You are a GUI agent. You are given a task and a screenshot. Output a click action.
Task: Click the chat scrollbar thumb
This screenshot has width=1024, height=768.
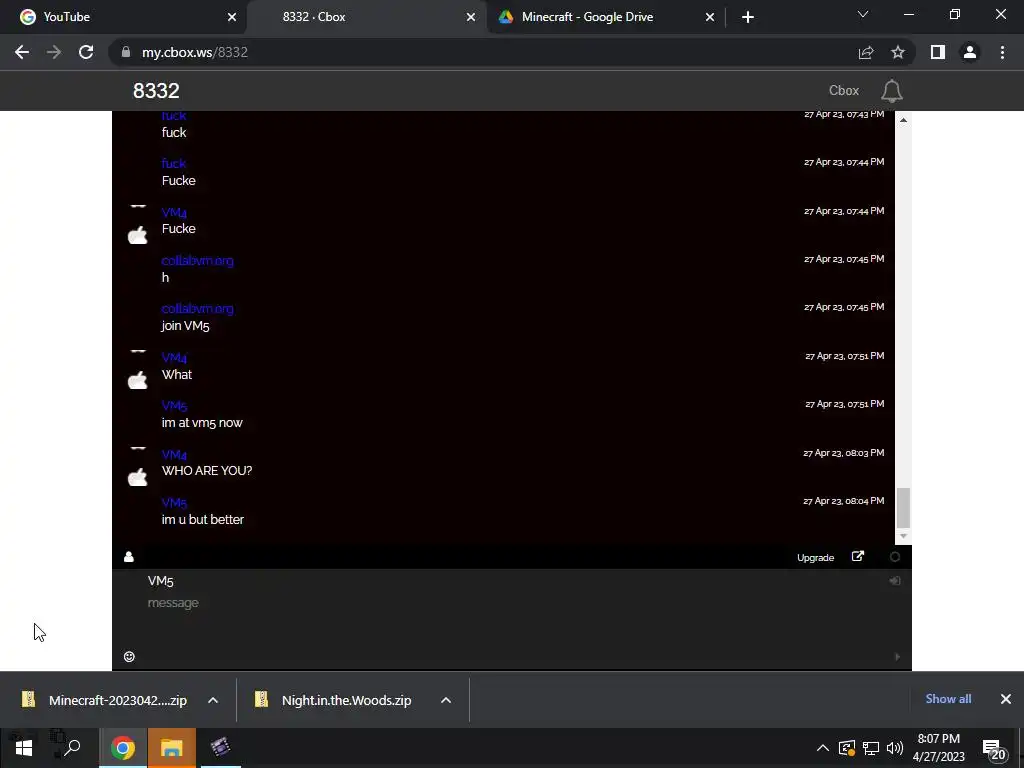coord(903,507)
